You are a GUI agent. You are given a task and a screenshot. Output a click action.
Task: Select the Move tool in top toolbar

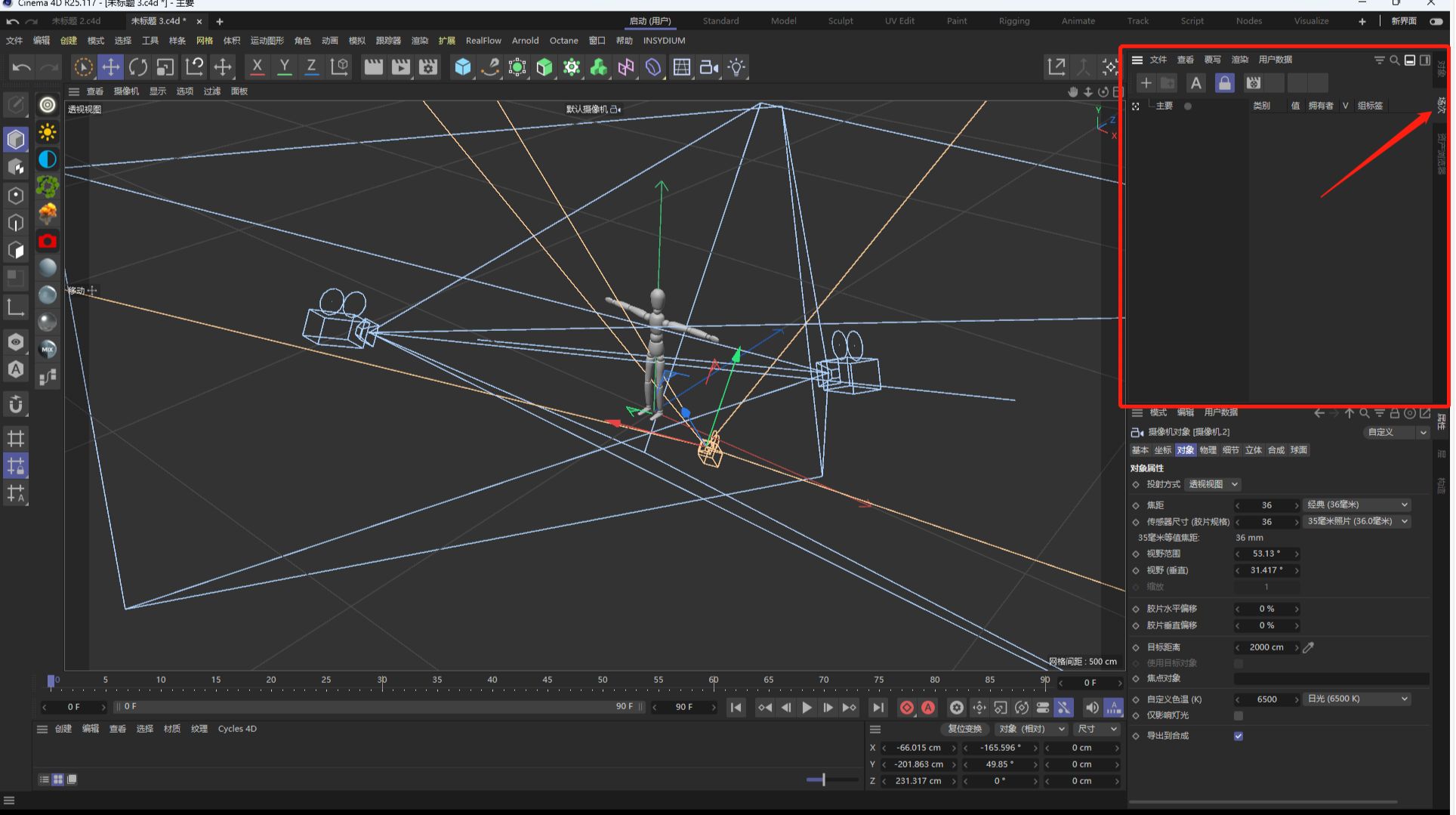point(111,67)
